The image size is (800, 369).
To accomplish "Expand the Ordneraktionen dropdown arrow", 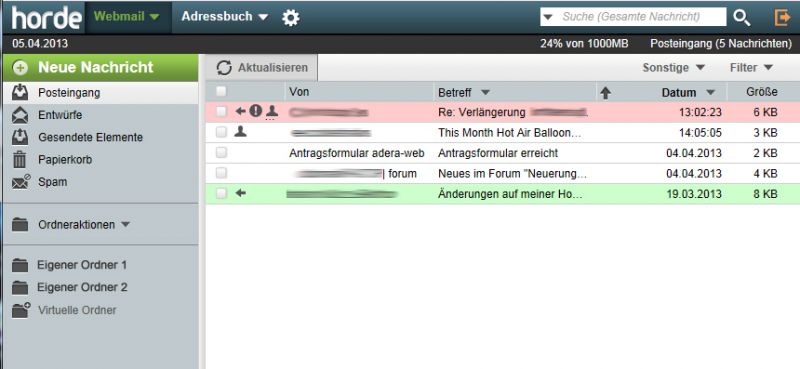I will coord(126,225).
